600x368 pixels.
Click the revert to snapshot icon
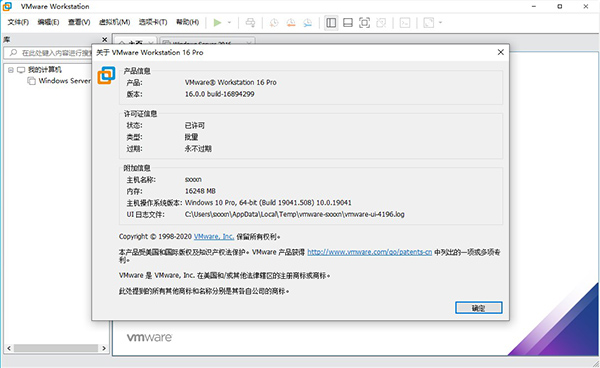(291, 23)
